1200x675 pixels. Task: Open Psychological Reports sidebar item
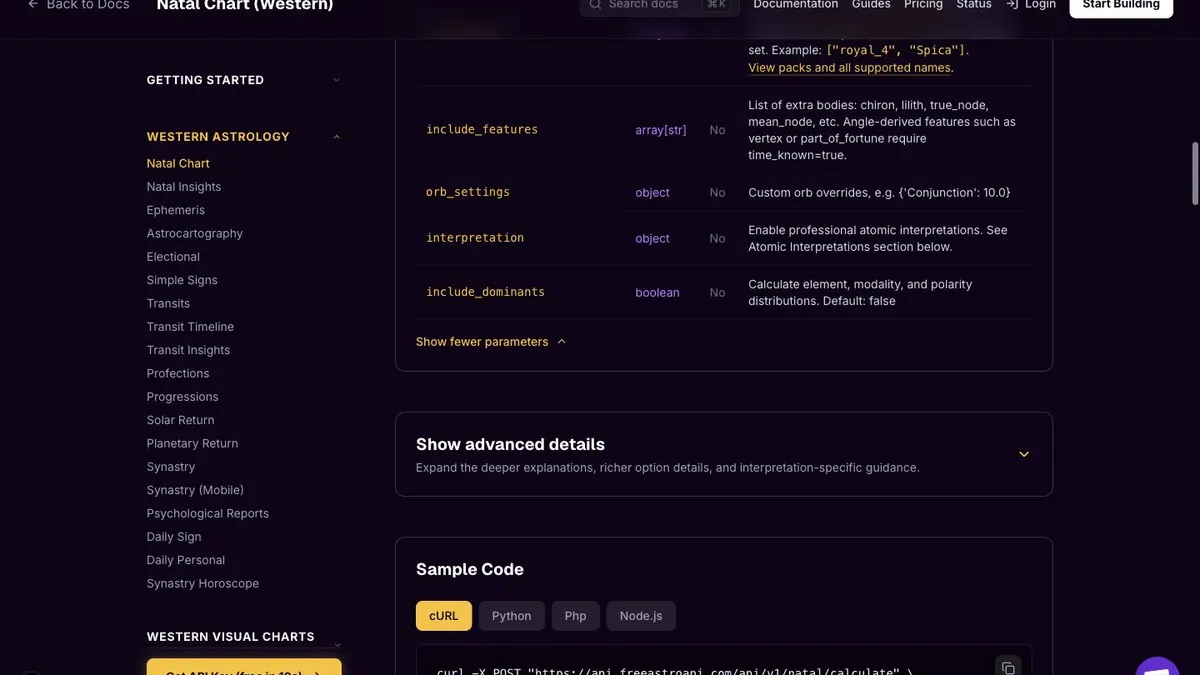(208, 514)
